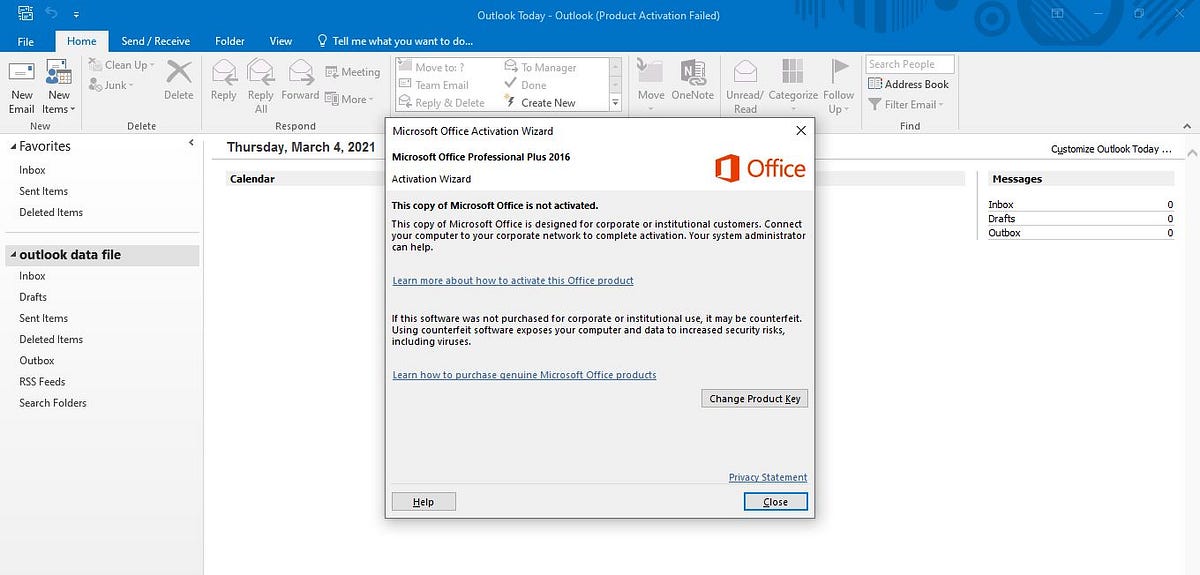
Task: Open the Junk dropdown
Action: coord(110,85)
